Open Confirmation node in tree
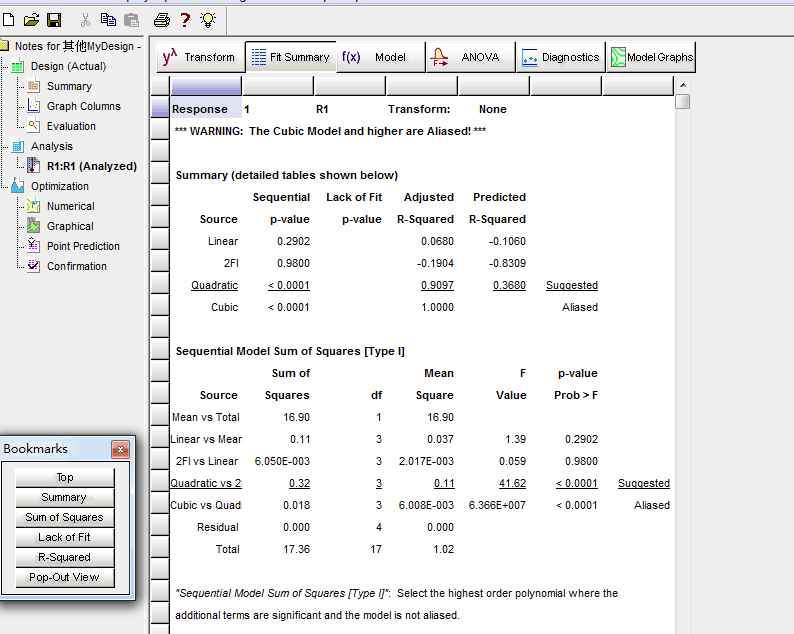This screenshot has height=634, width=794. (77, 266)
